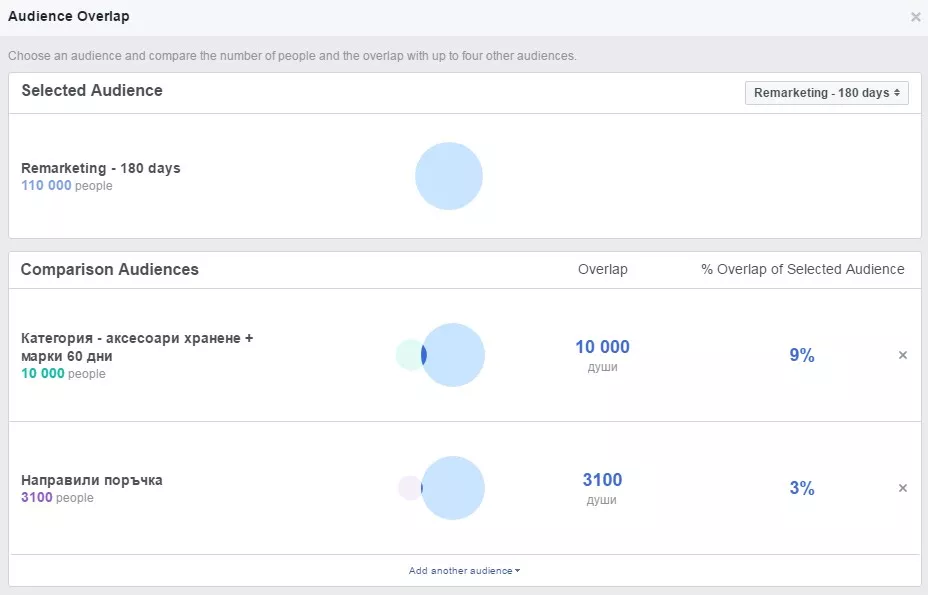The width and height of the screenshot is (928, 595).
Task: Select the Направили поръчка audience name
Action: (x=92, y=480)
